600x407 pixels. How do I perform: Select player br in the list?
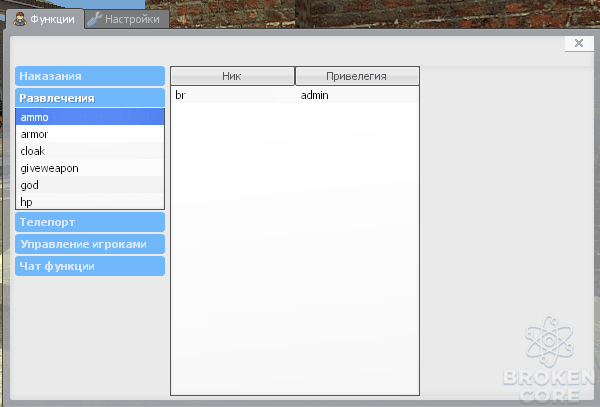click(x=295, y=95)
